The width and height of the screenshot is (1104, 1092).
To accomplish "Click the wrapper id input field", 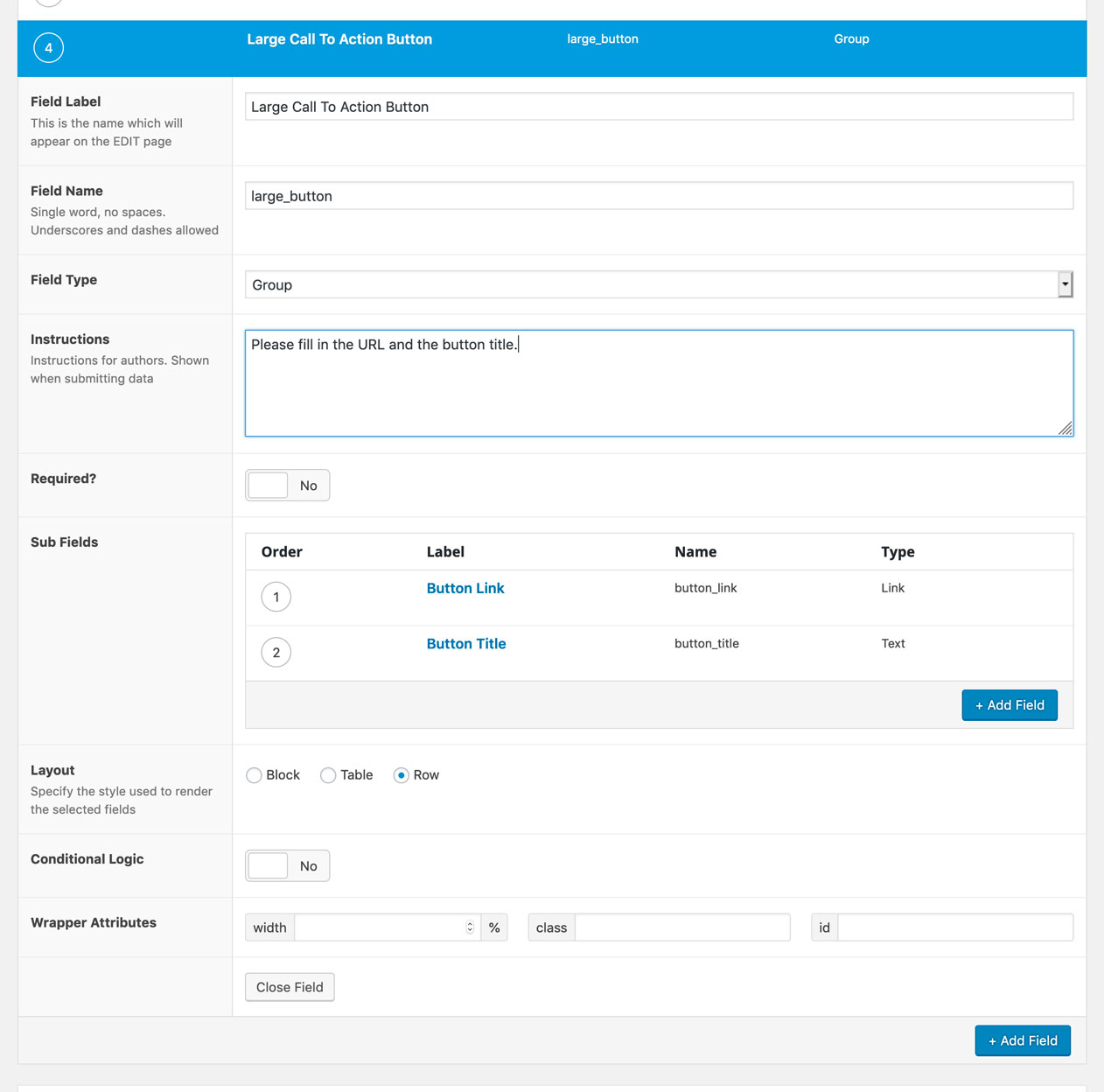I will [x=955, y=927].
